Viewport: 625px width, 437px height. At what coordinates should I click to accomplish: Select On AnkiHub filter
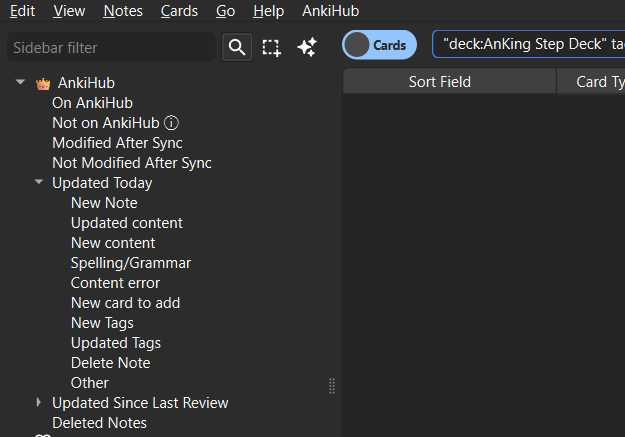(x=92, y=103)
